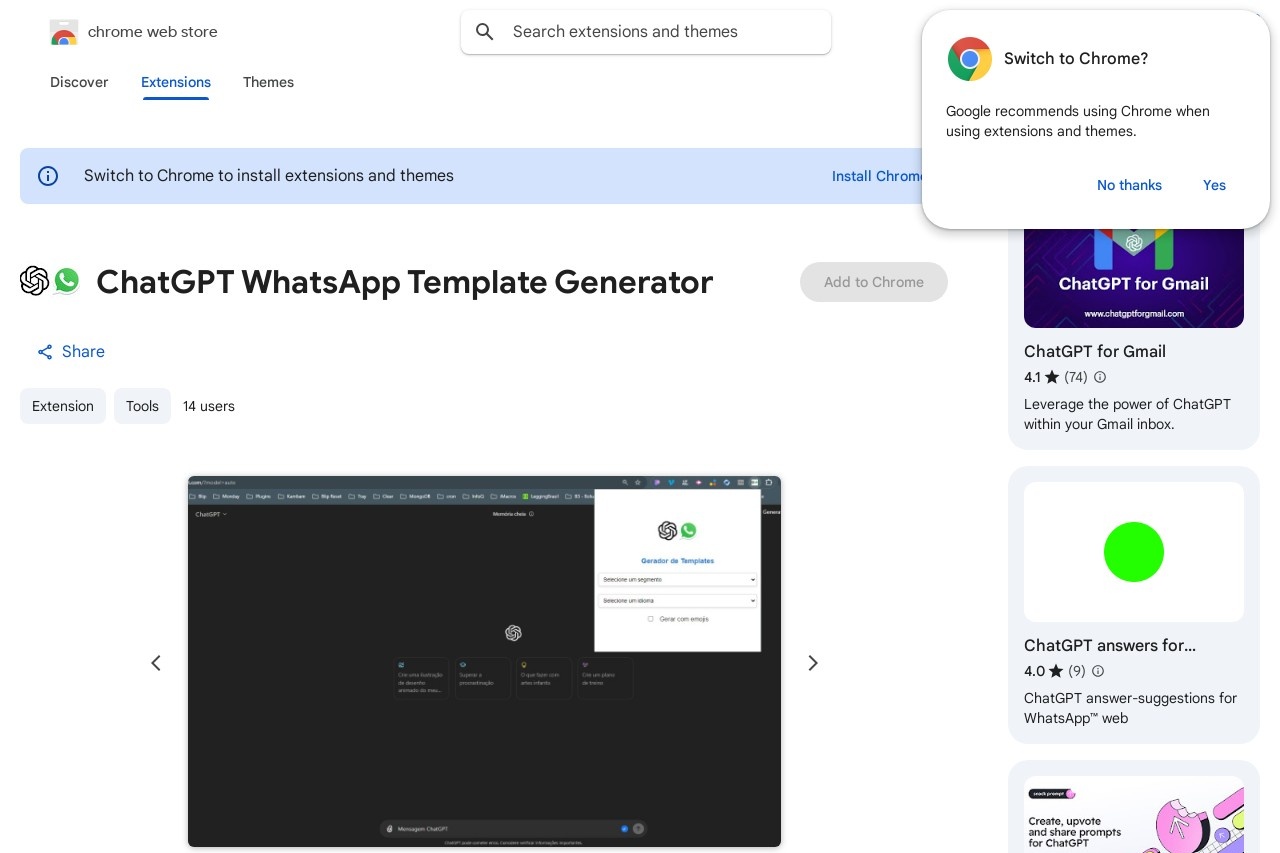The height and width of the screenshot is (853, 1280).
Task: Open the extension preview screenshot
Action: point(484,661)
